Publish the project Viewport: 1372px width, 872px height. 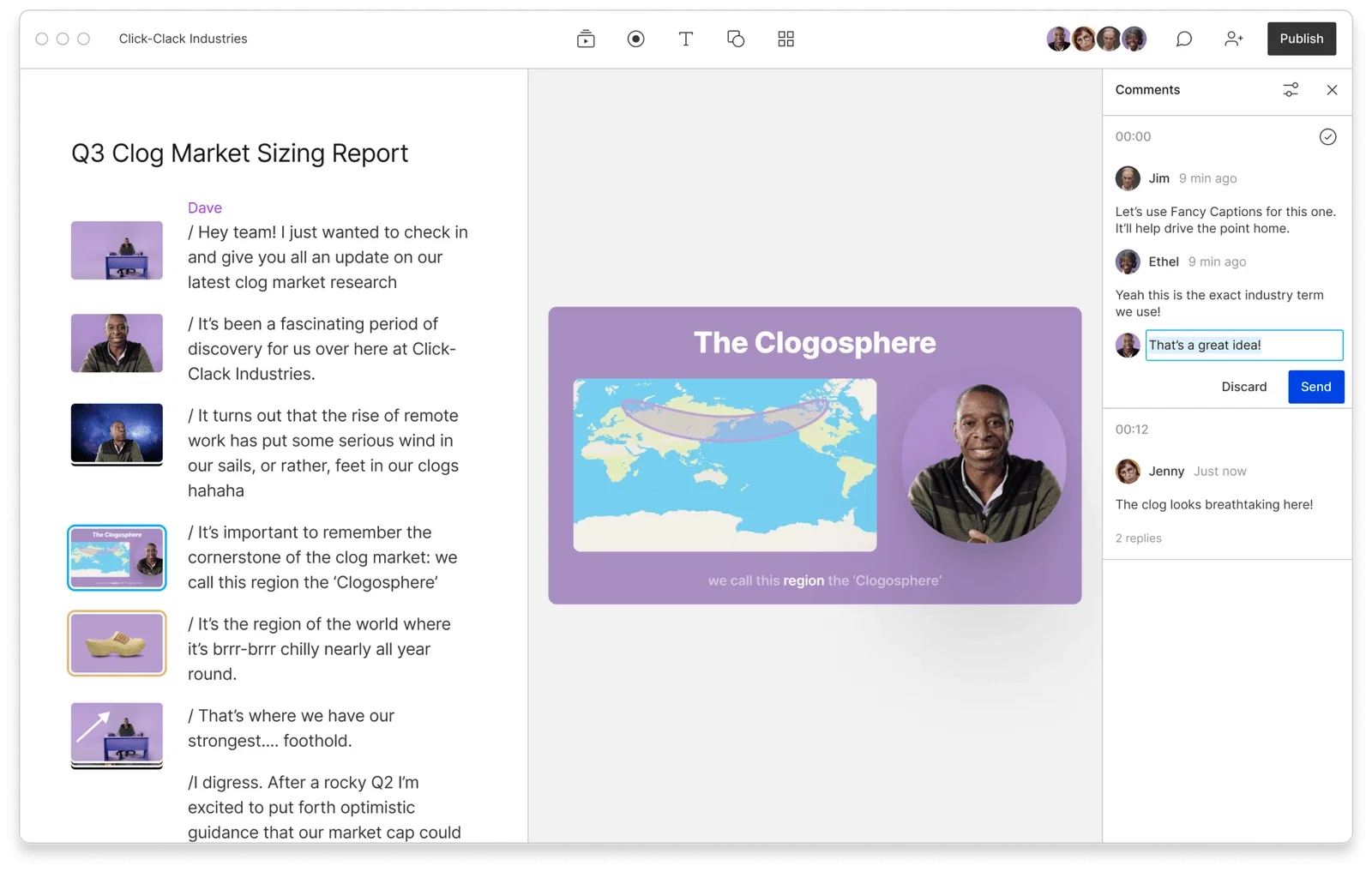(1301, 39)
